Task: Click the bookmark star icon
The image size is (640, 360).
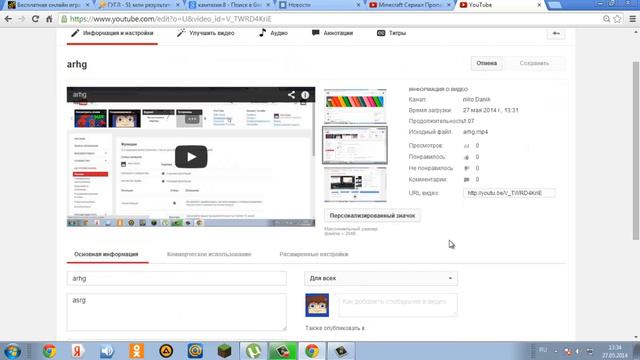Action: pyautogui.click(x=617, y=19)
